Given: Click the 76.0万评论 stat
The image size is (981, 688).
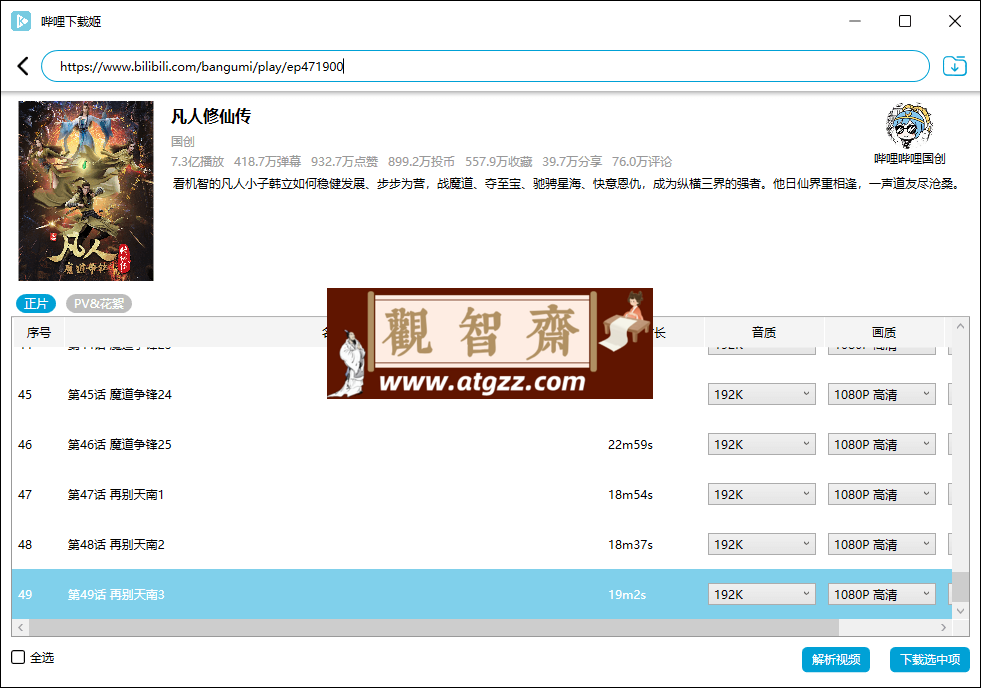Looking at the screenshot, I should pos(642,161).
